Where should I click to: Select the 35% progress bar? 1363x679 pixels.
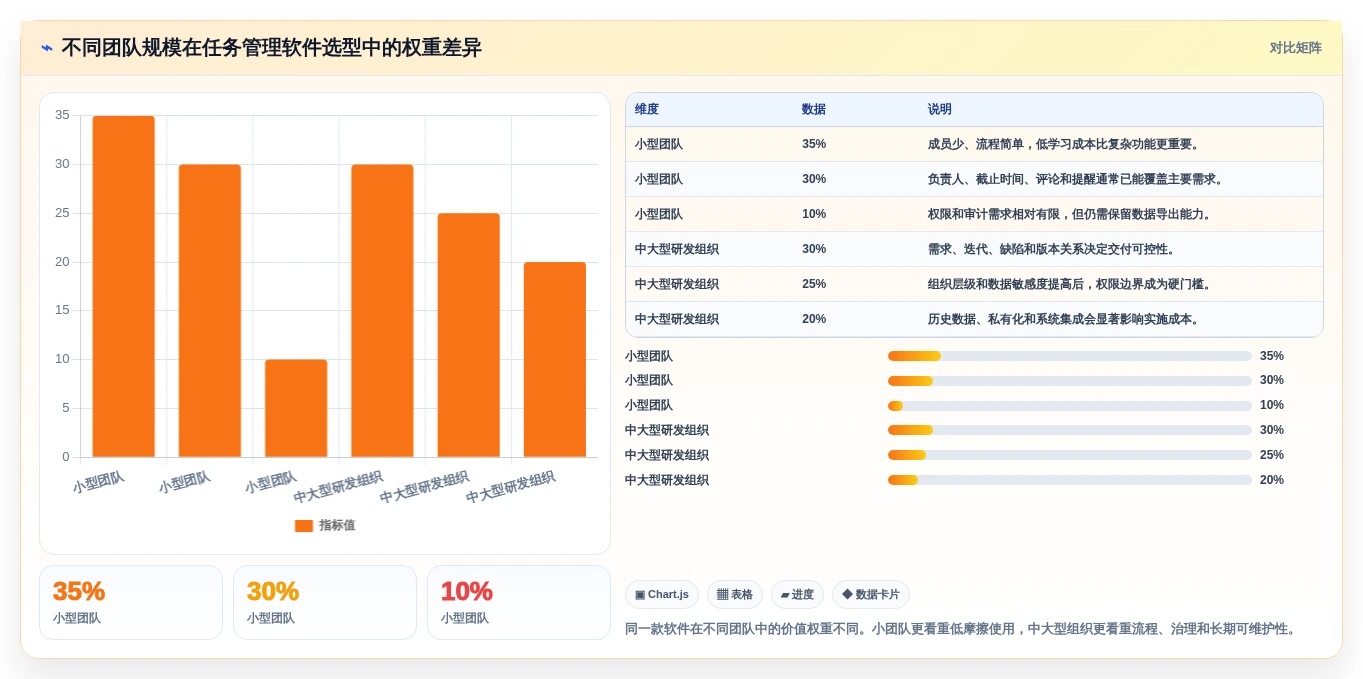1070,356
